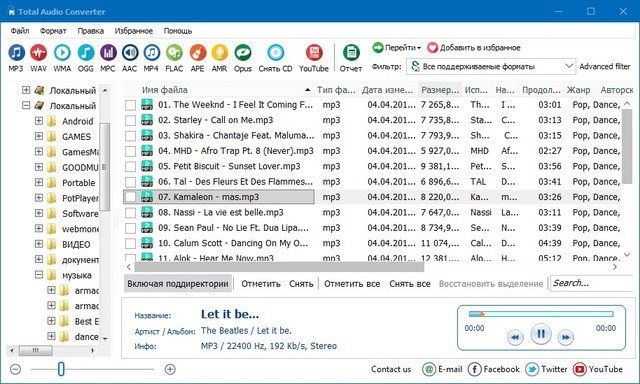The height and width of the screenshot is (384, 640).
Task: Select the AMR format icon
Action: point(220,53)
